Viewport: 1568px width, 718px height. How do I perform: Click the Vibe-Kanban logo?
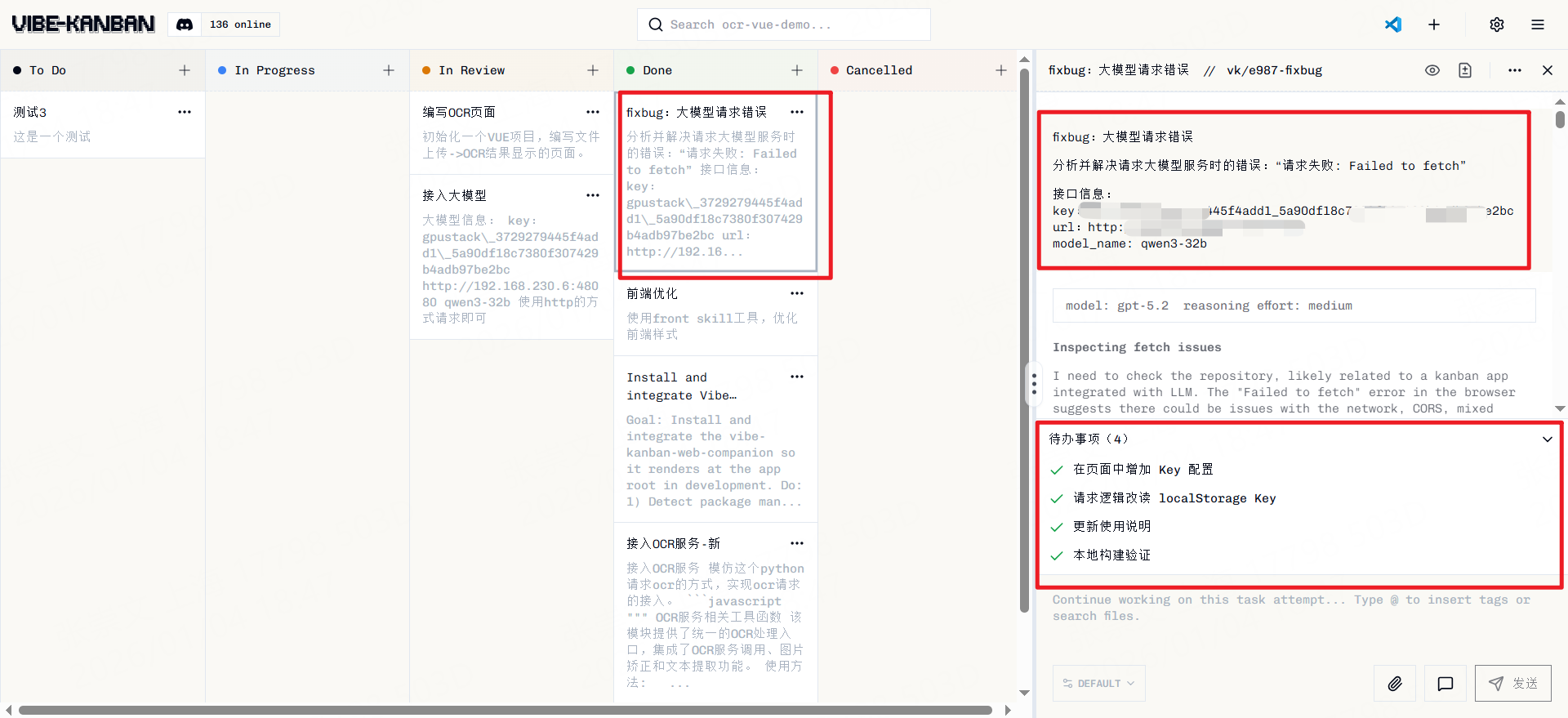tap(83, 24)
